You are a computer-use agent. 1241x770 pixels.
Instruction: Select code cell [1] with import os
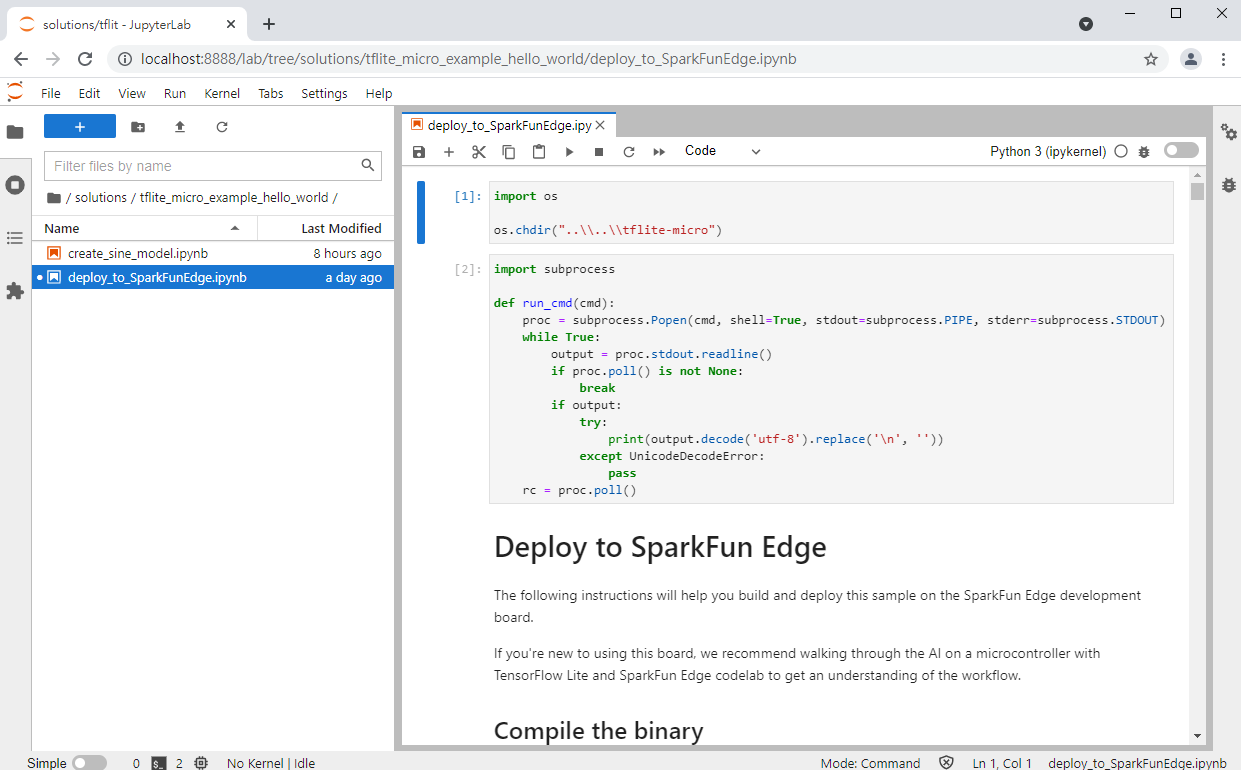tap(831, 213)
